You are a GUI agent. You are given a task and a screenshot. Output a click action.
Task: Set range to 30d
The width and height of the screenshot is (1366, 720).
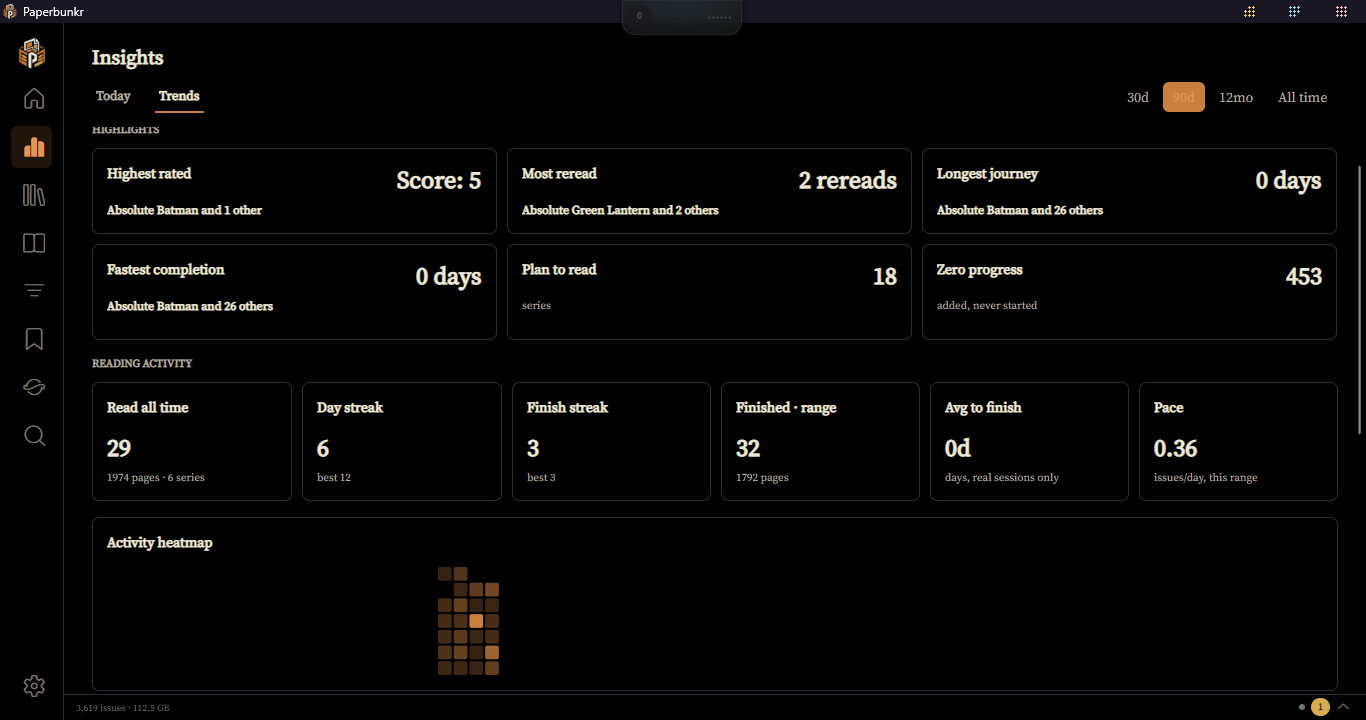[x=1138, y=97]
